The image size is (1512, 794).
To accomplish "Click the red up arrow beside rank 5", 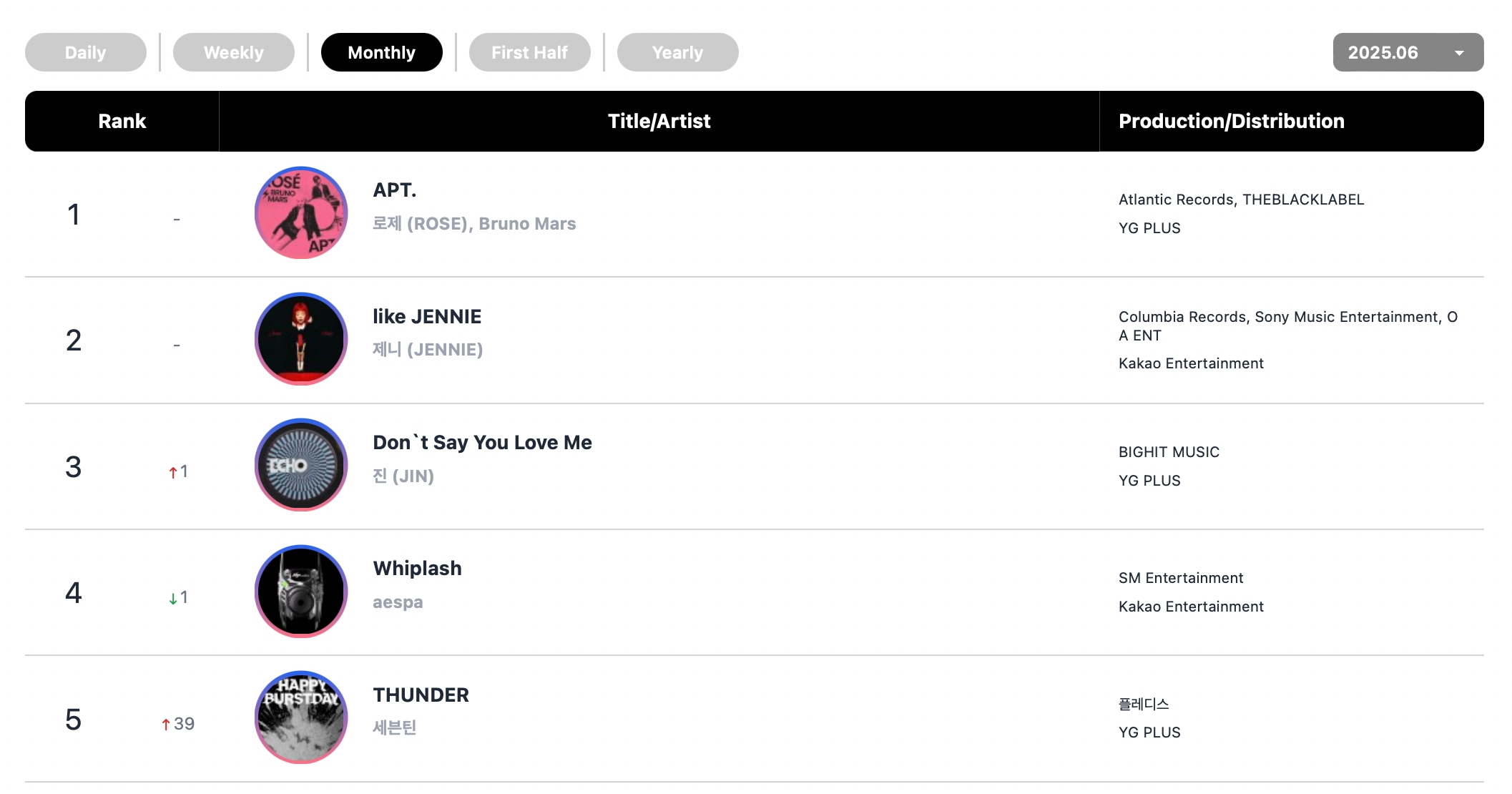I will point(166,725).
